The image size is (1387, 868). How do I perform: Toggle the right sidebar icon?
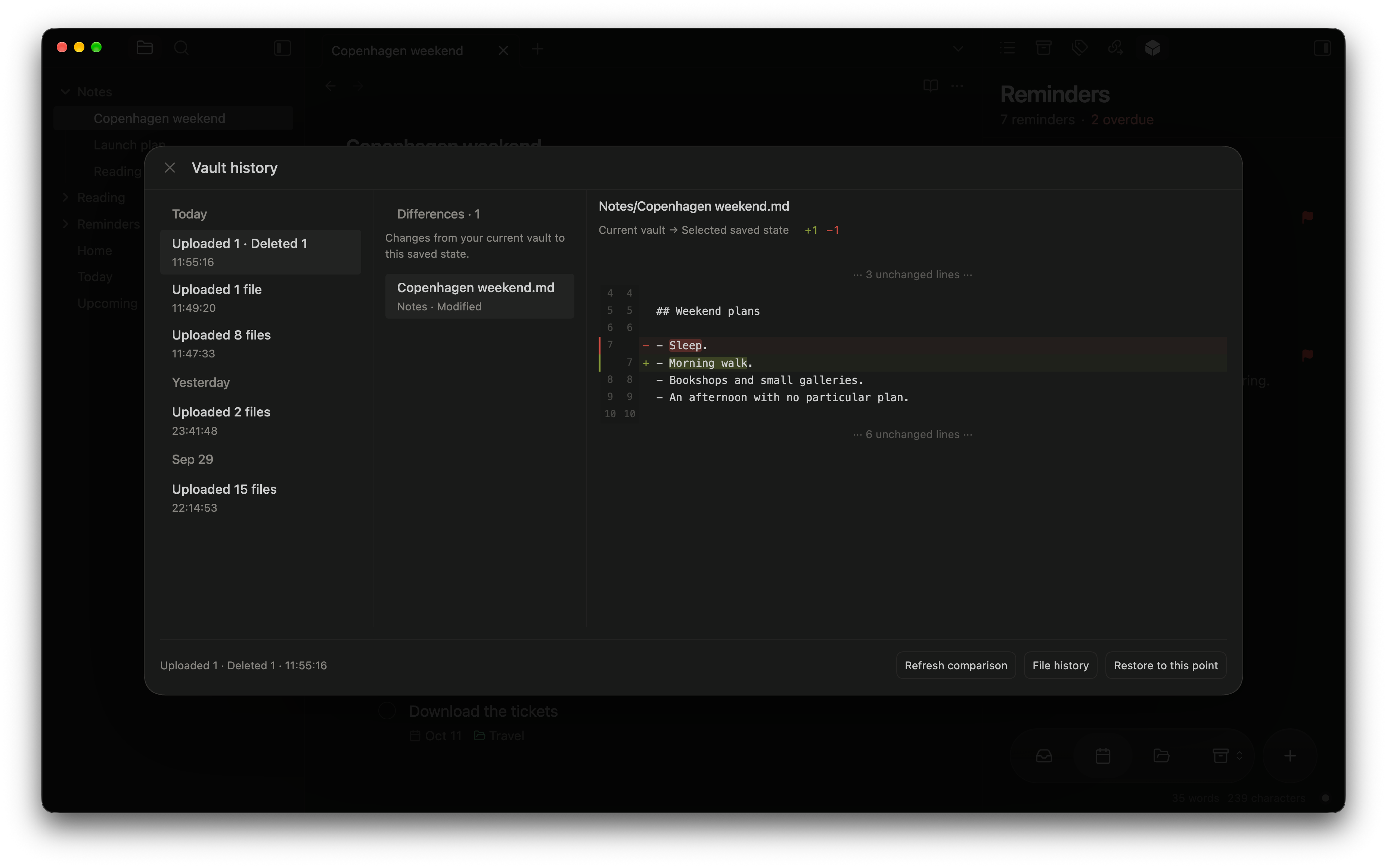click(x=1322, y=48)
